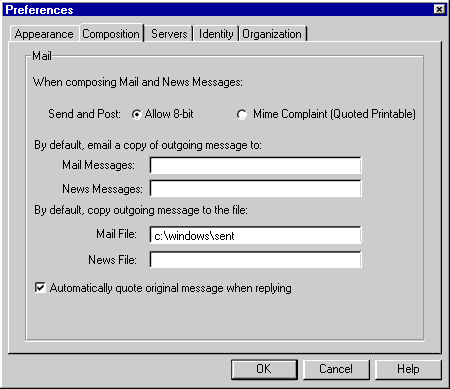Screen dimensions: 450x389
Task: Choose Mime Compliant (Quoted Printable) option
Action: (x=242, y=114)
